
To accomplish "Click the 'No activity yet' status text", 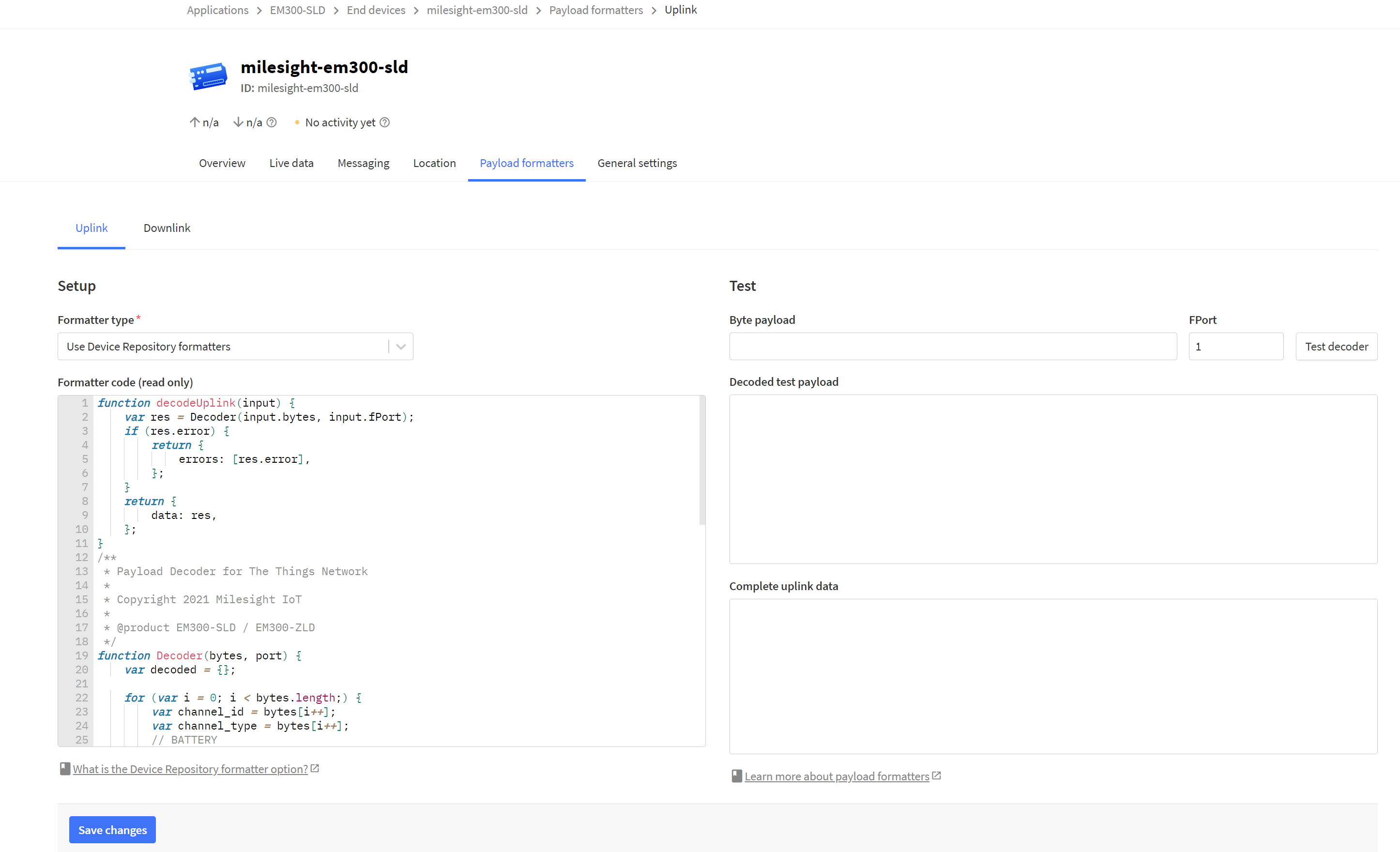I will pos(340,122).
